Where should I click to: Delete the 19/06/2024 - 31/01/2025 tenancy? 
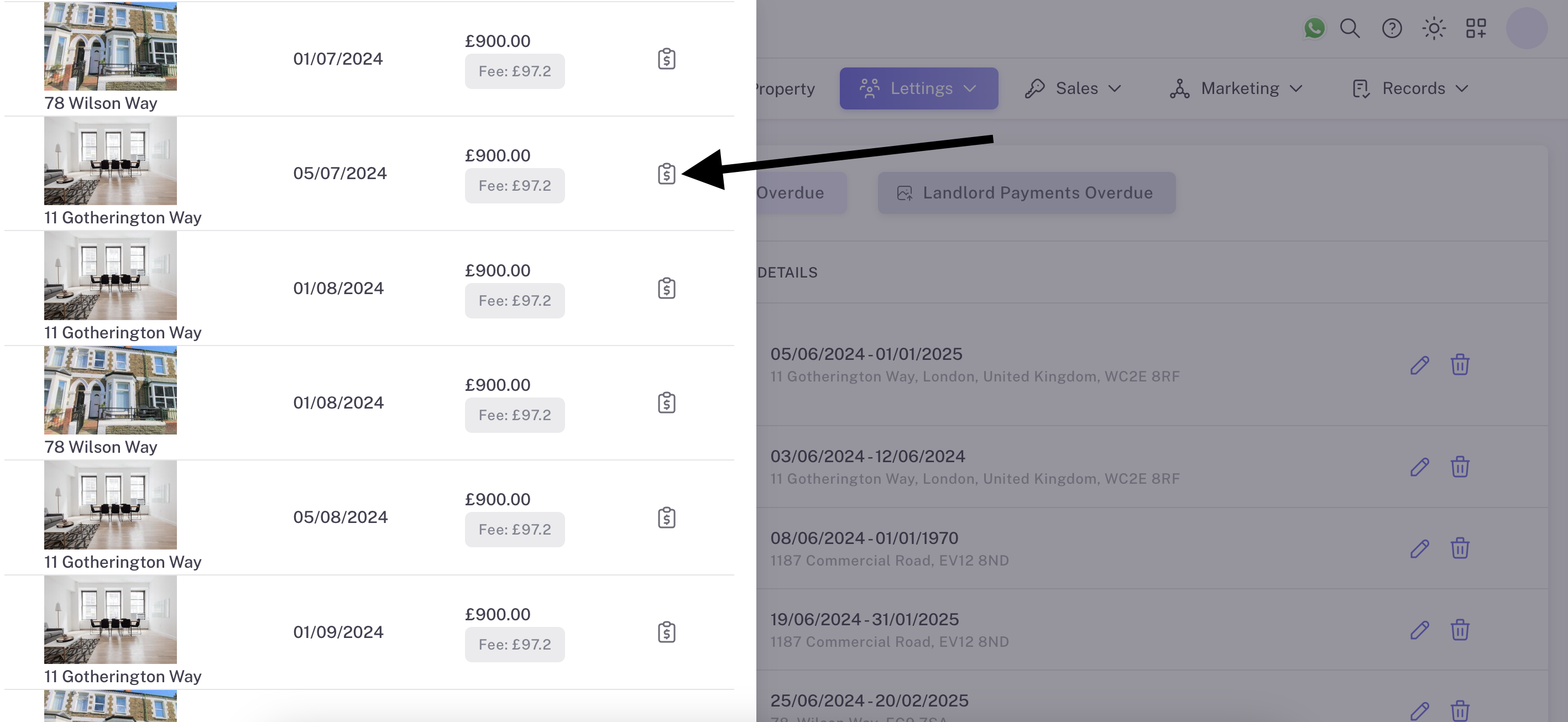[x=1460, y=630]
